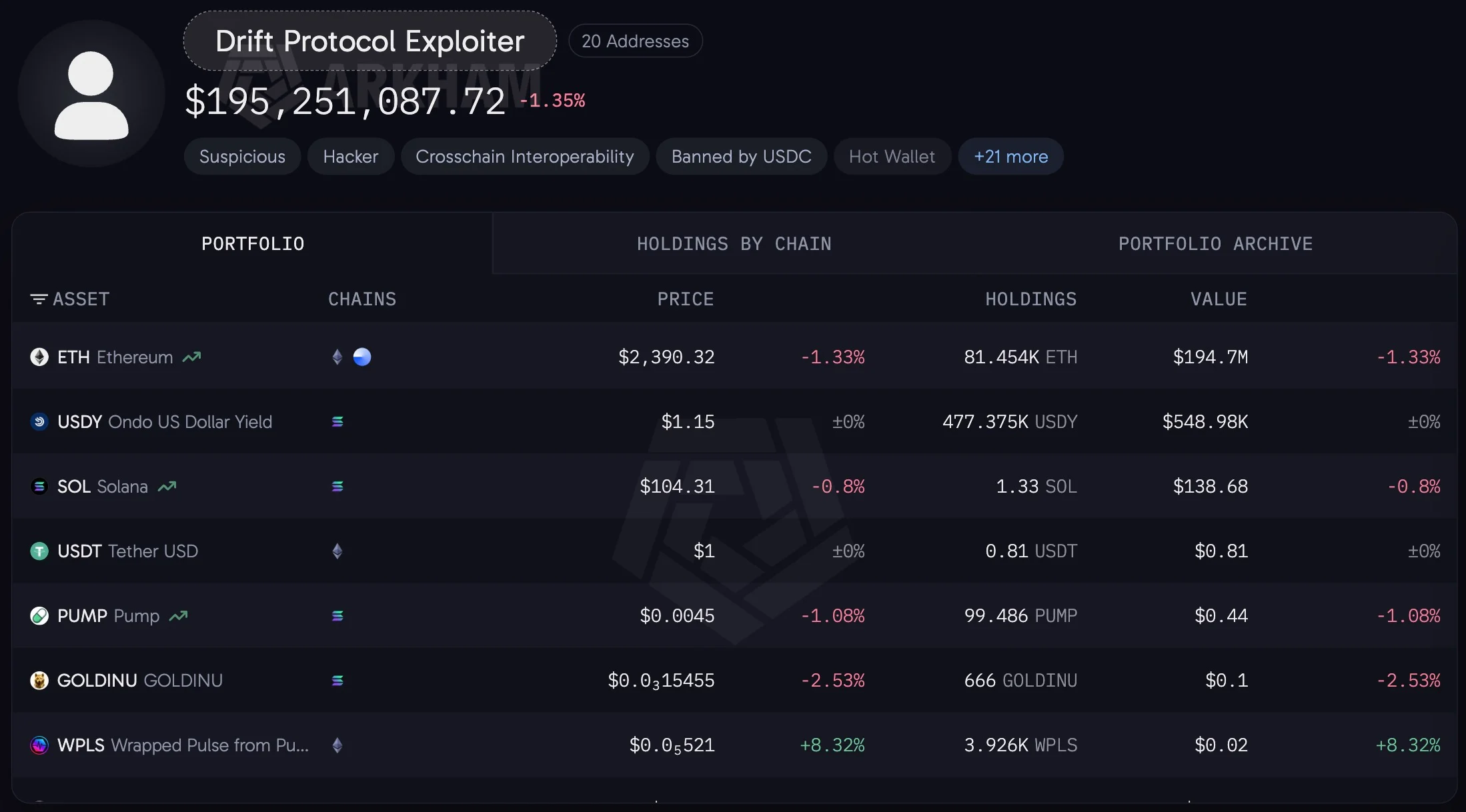
Task: Click the Base chain icon in ETH row
Action: pyautogui.click(x=362, y=357)
